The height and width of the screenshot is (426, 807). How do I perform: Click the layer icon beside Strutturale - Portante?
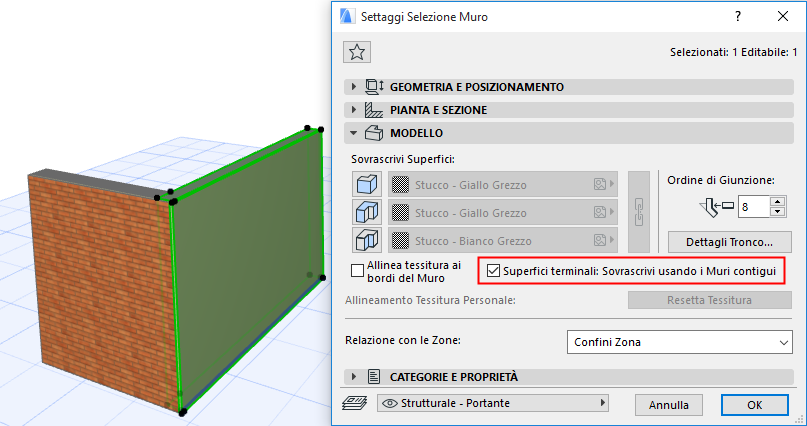355,403
